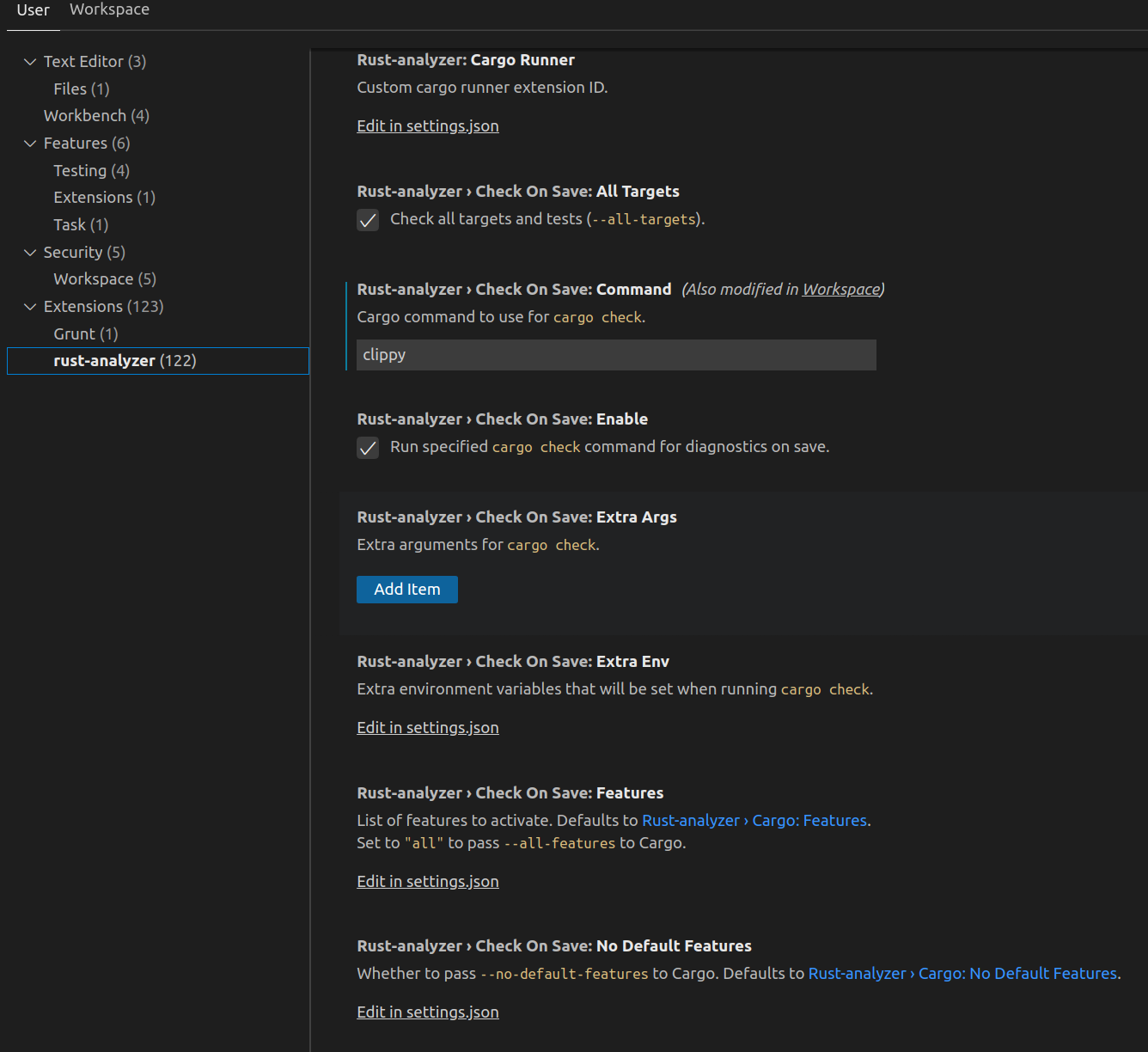Image resolution: width=1148 pixels, height=1052 pixels.
Task: Select Workspace (5) under Security
Action: (105, 279)
